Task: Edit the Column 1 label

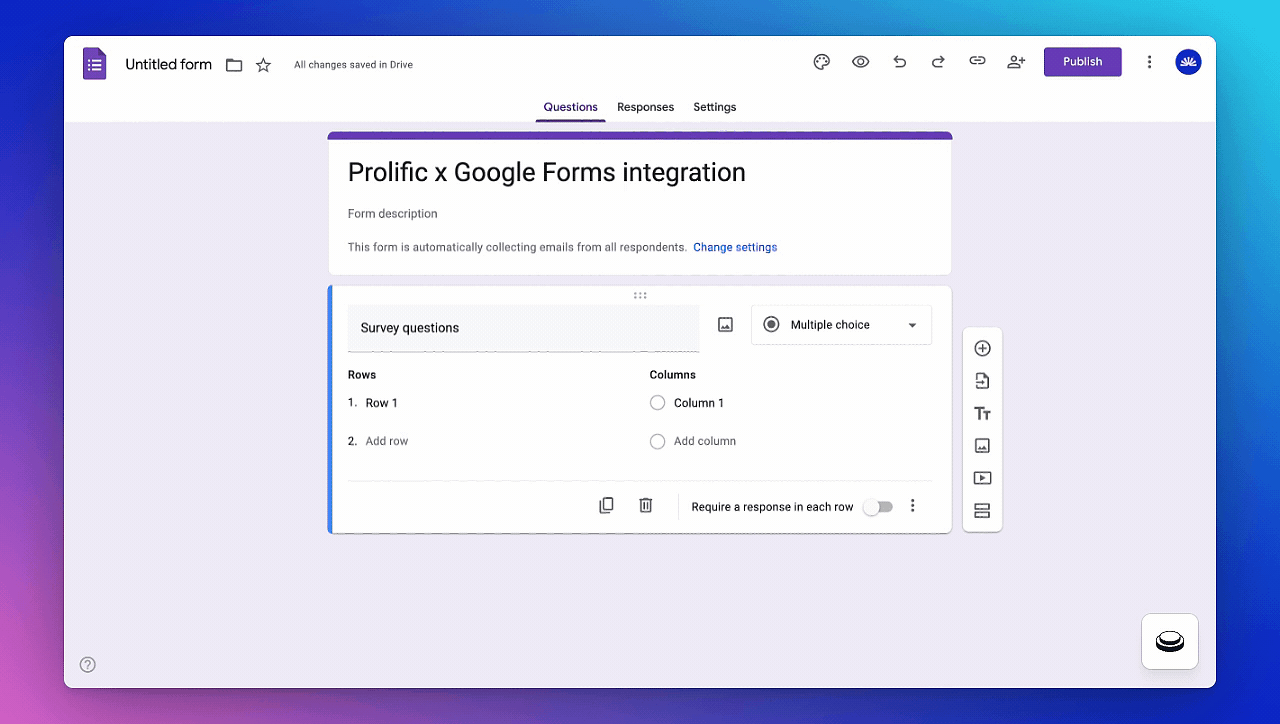Action: pyautogui.click(x=699, y=403)
